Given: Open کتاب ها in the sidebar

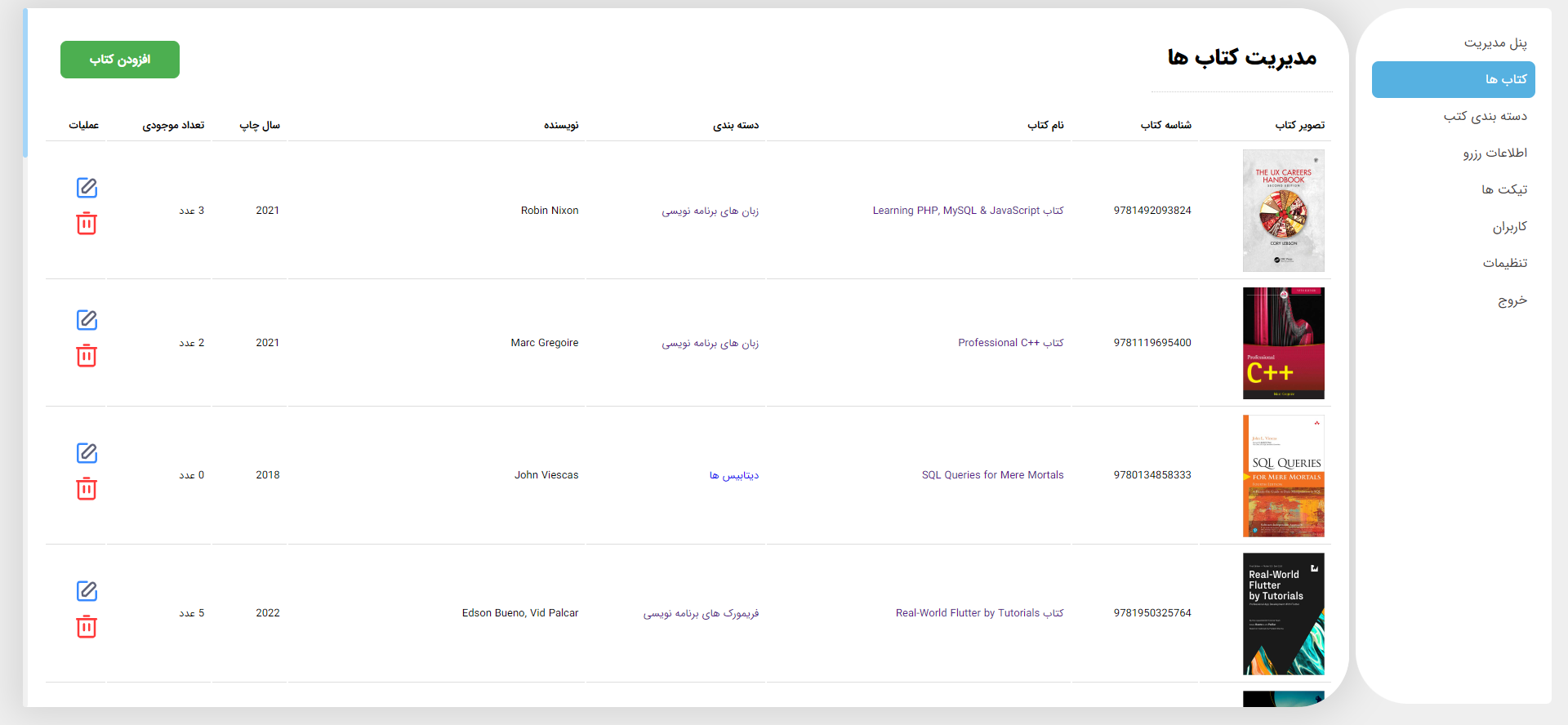Looking at the screenshot, I should coord(1454,79).
